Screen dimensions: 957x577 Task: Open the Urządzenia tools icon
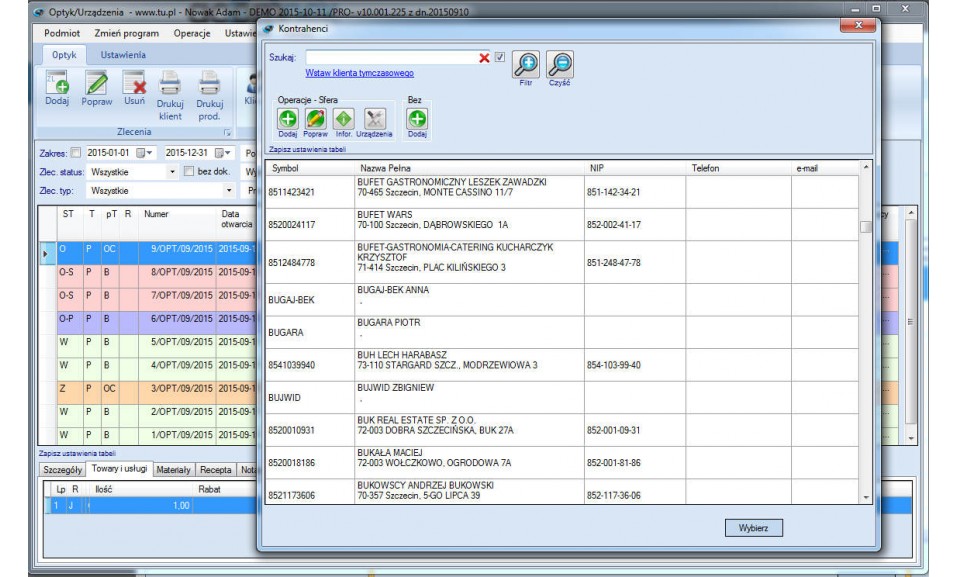(375, 119)
